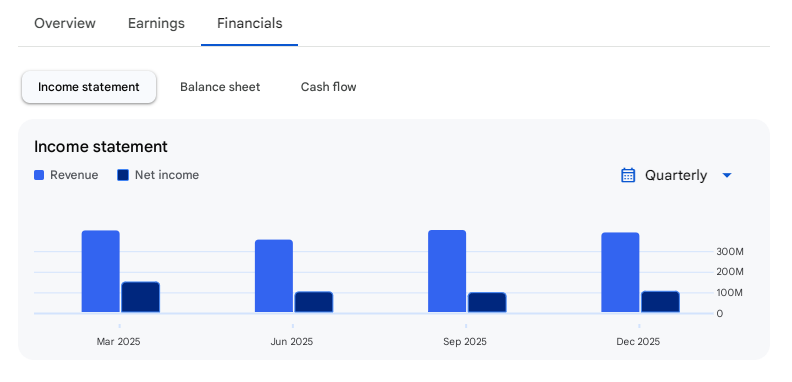Click the Dec 2025 axis label
This screenshot has height=382, width=792.
click(x=638, y=342)
